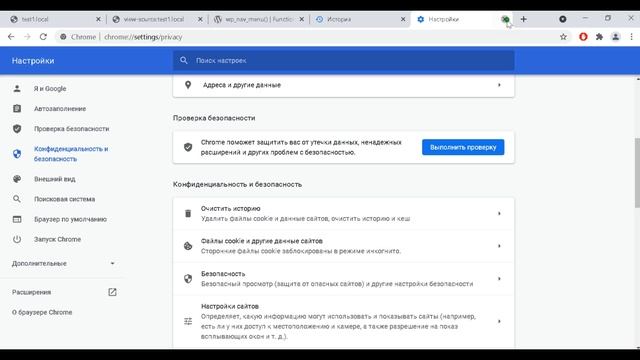Click the shield icon in Безопасность row
The height and width of the screenshot is (360, 640).
[188, 278]
